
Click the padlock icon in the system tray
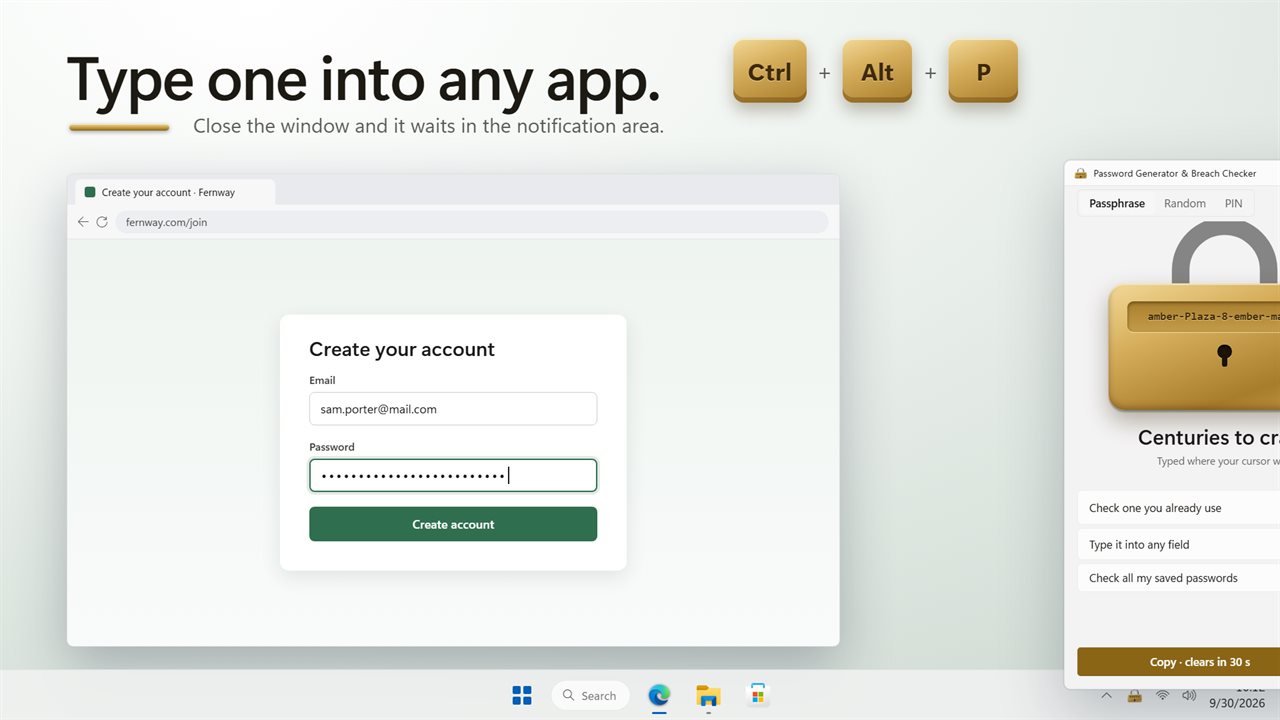click(1135, 696)
